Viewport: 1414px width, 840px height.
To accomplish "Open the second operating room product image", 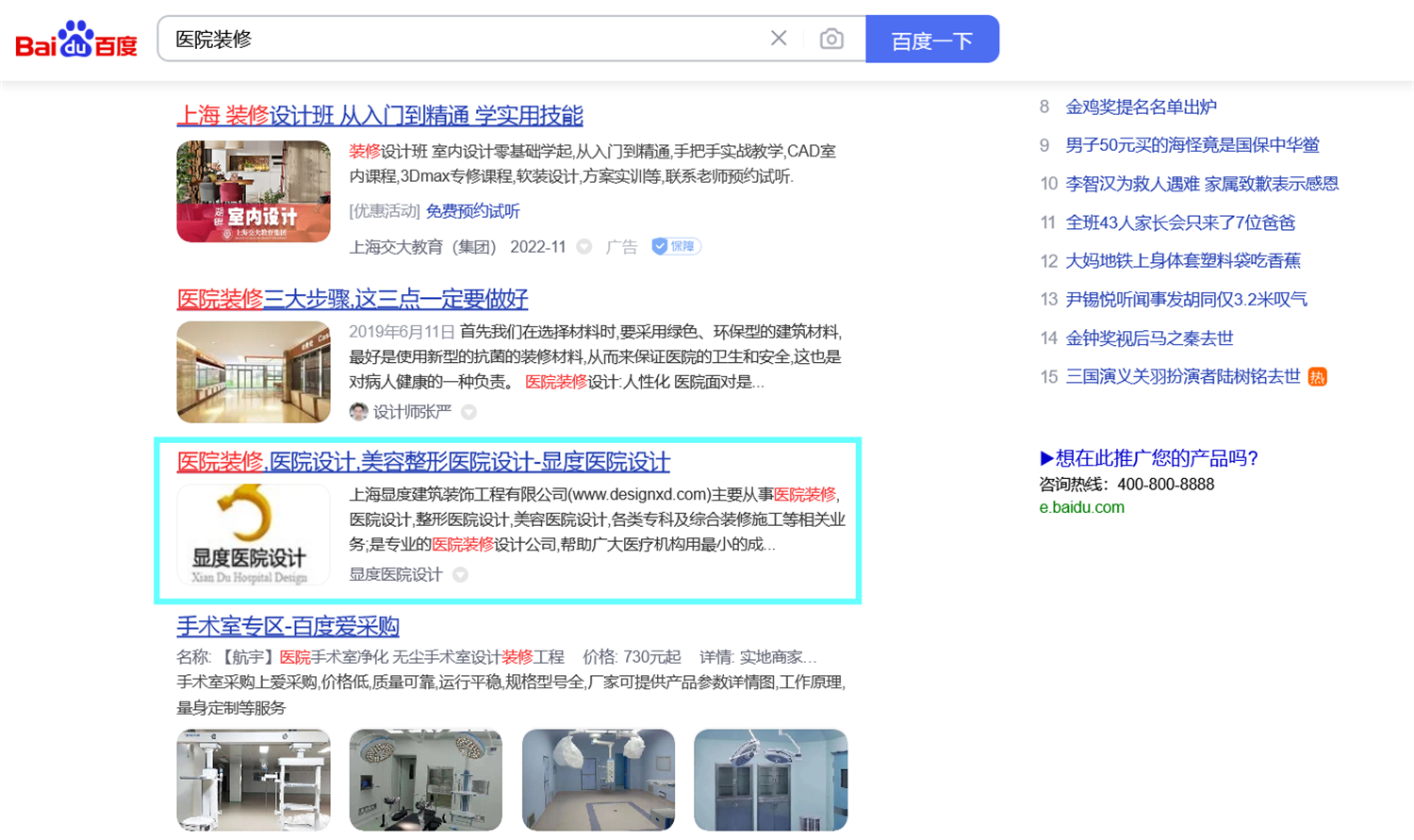I will coord(426,780).
